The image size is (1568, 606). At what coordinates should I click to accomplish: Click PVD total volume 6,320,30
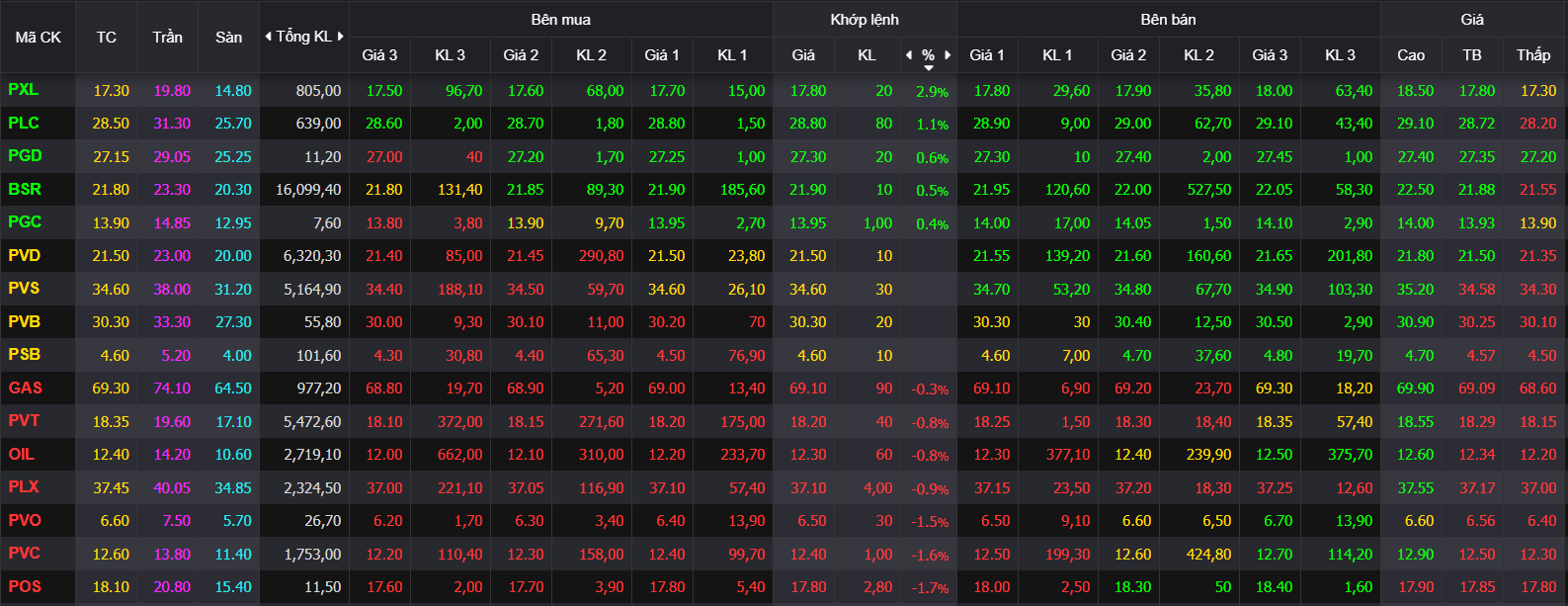pos(312,256)
